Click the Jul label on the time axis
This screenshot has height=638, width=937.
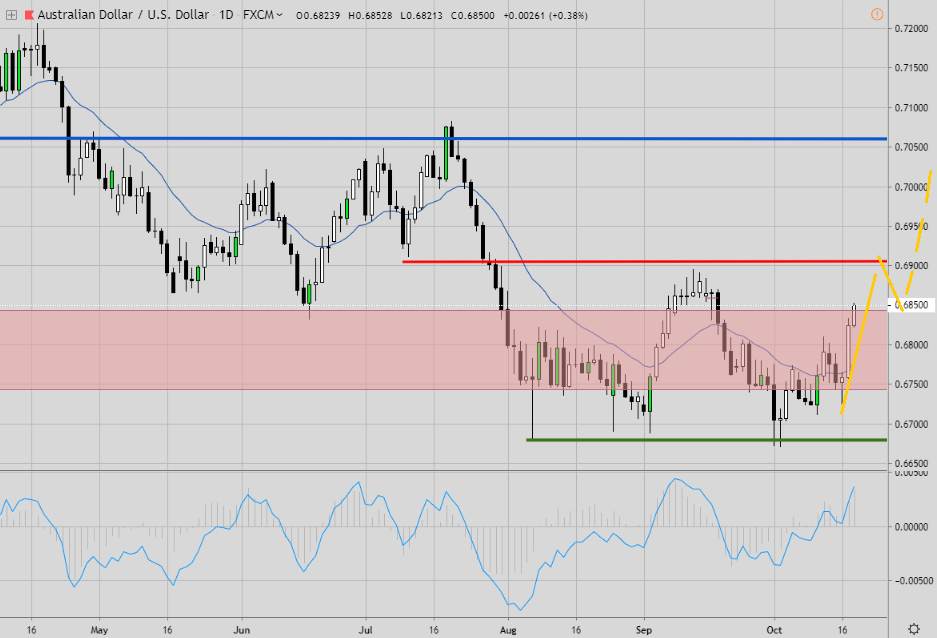coord(366,630)
